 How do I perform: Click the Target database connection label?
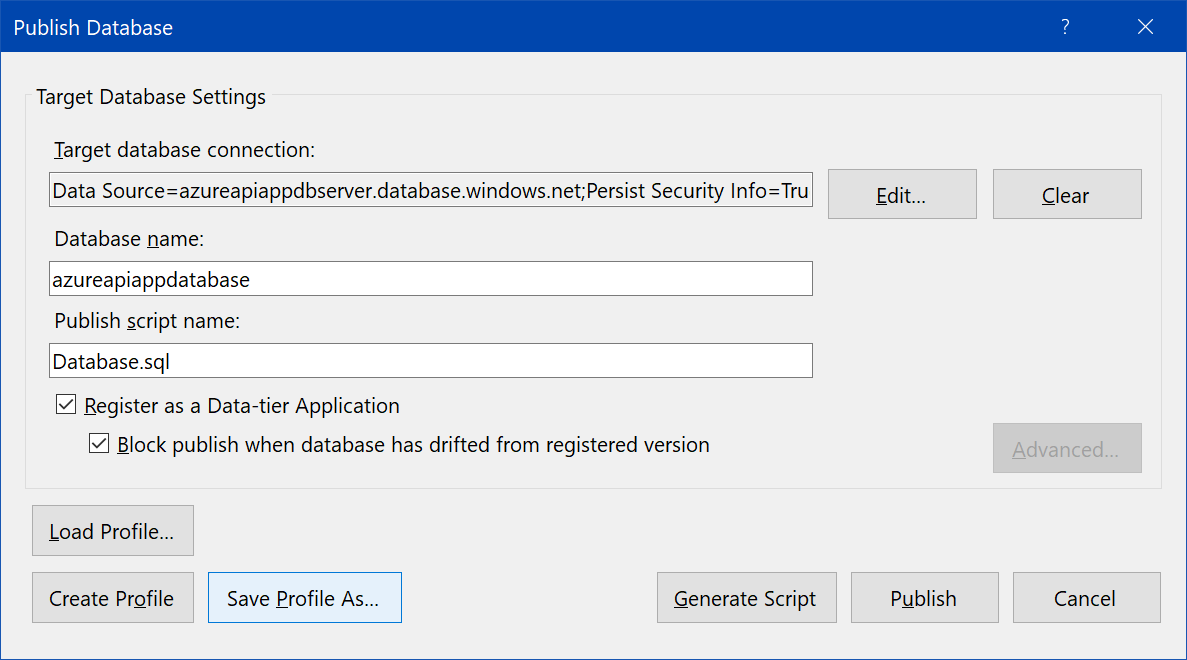pos(184,150)
